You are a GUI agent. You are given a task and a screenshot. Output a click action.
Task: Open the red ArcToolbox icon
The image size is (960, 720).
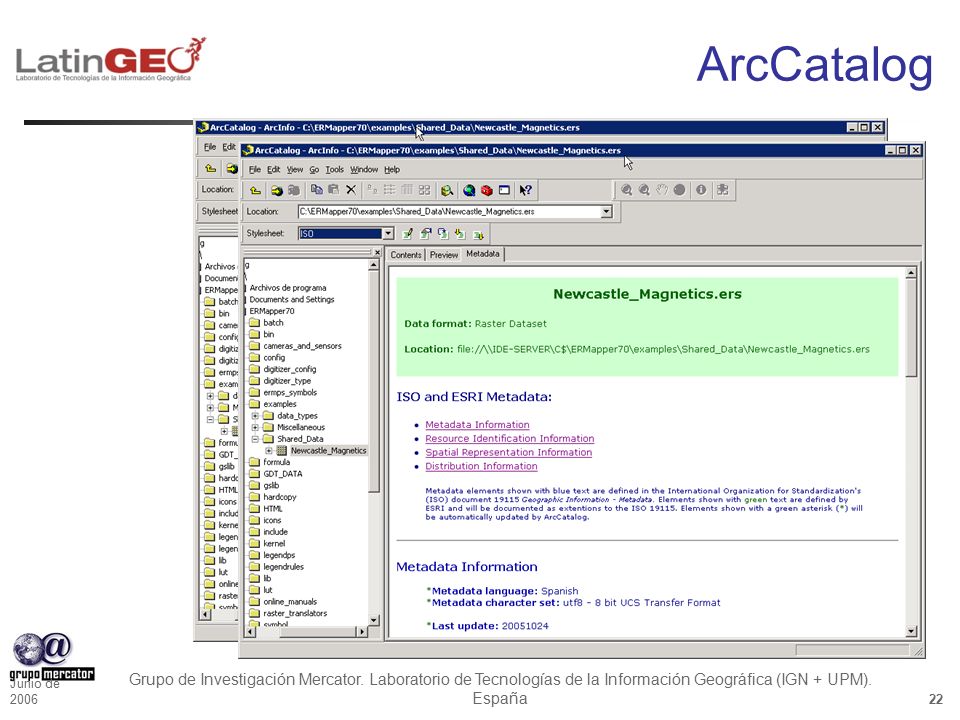pyautogui.click(x=487, y=190)
